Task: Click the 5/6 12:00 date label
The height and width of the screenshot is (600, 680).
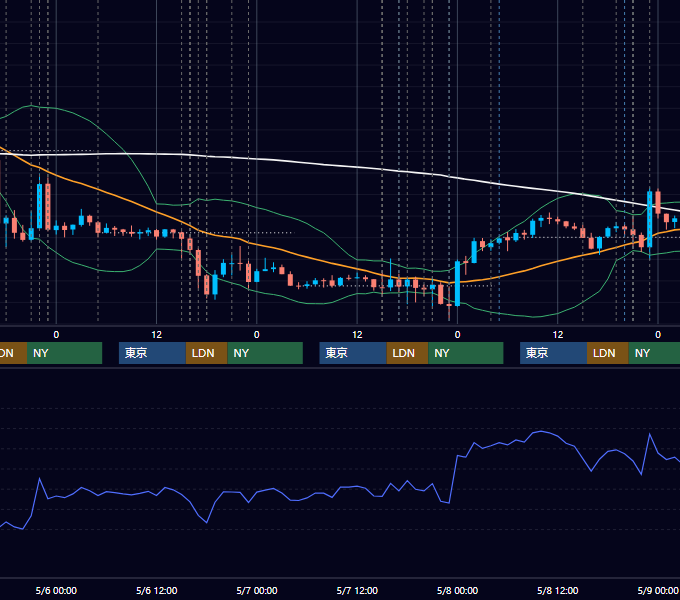Action: tap(157, 590)
